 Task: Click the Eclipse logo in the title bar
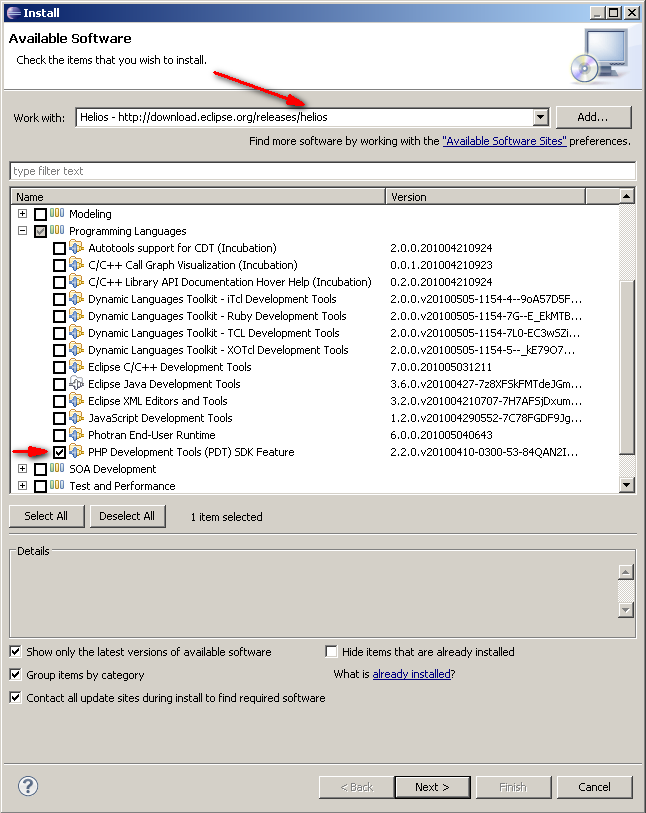tap(13, 12)
